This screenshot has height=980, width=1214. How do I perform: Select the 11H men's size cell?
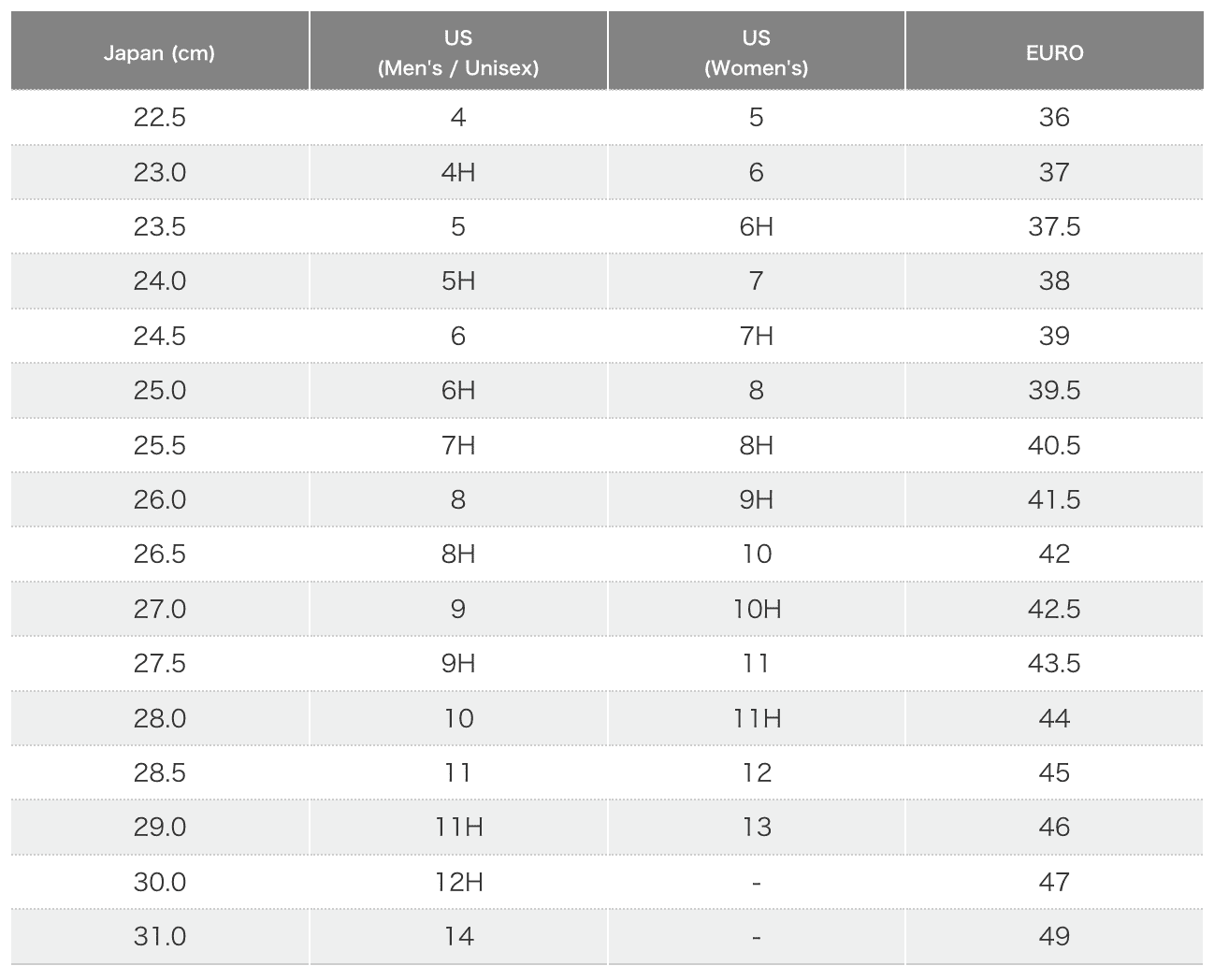coord(458,828)
